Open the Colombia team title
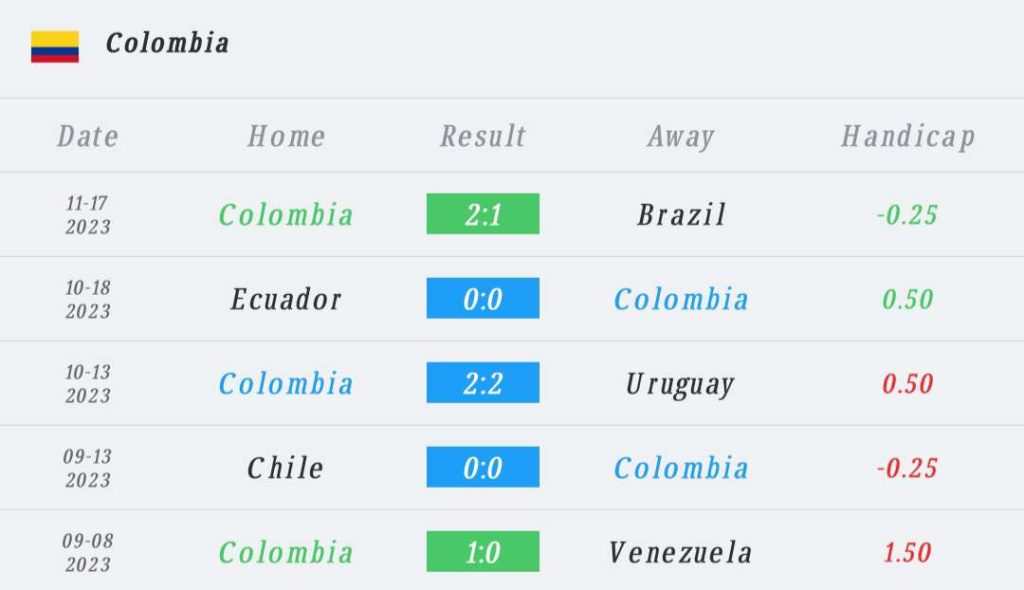 click(167, 43)
